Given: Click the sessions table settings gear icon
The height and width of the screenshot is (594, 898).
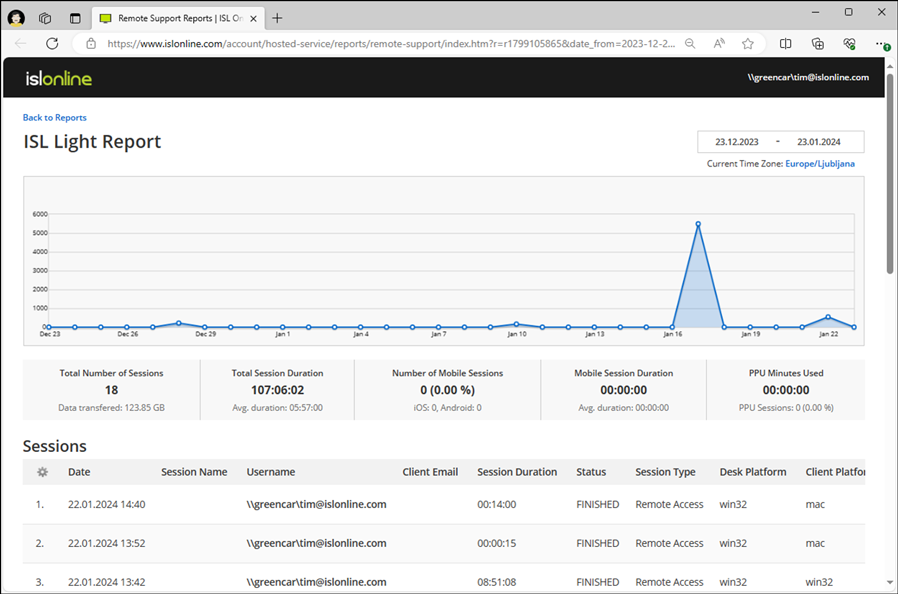Looking at the screenshot, I should pyautogui.click(x=42, y=472).
